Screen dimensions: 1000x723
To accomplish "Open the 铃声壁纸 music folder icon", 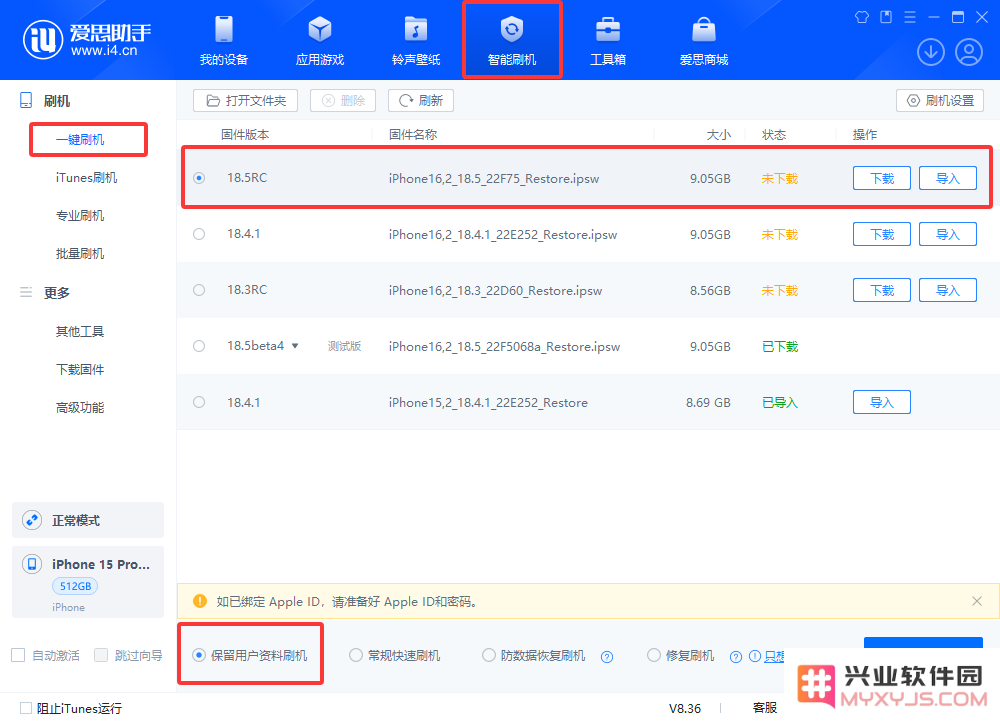I will pyautogui.click(x=416, y=29).
